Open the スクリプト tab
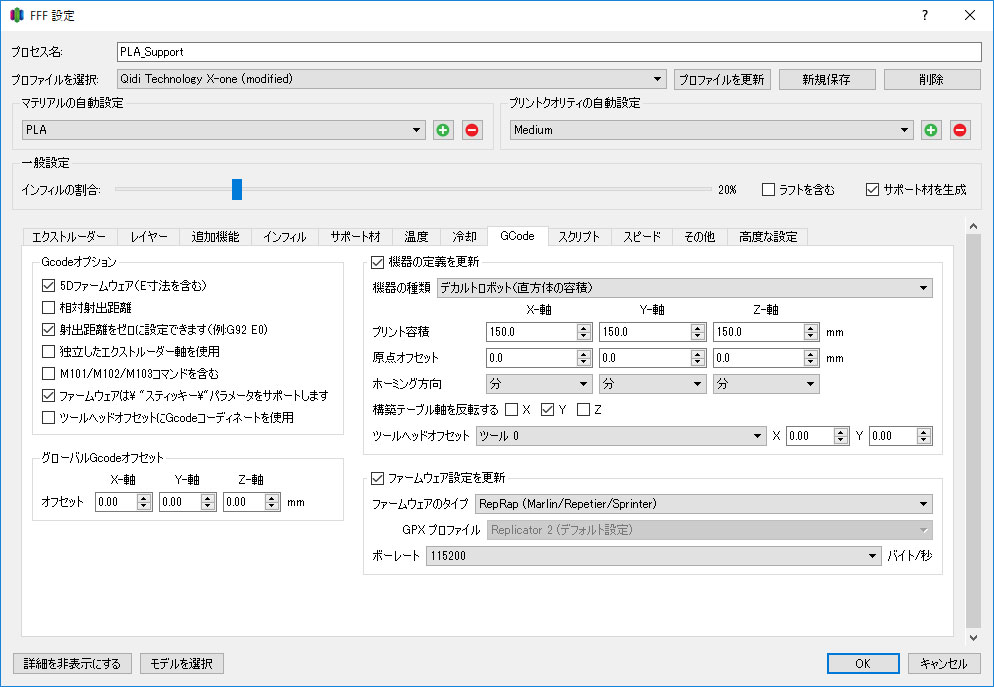The image size is (994, 687). pyautogui.click(x=578, y=237)
